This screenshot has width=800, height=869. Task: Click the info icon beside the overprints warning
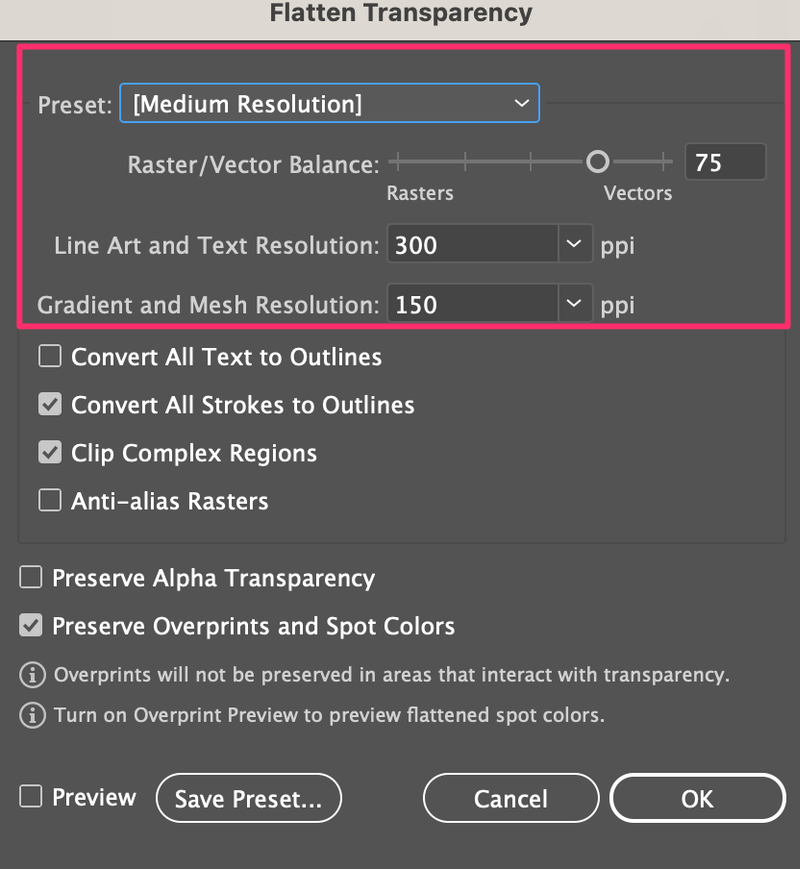pyautogui.click(x=31, y=675)
